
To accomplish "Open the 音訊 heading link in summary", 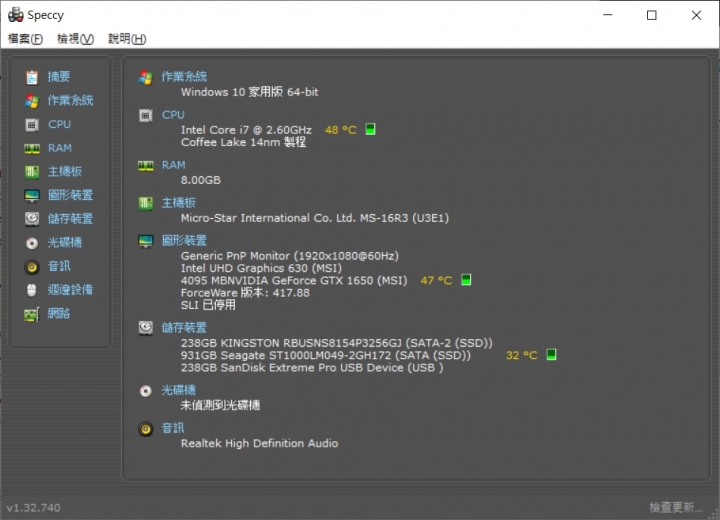I will pos(173,429).
